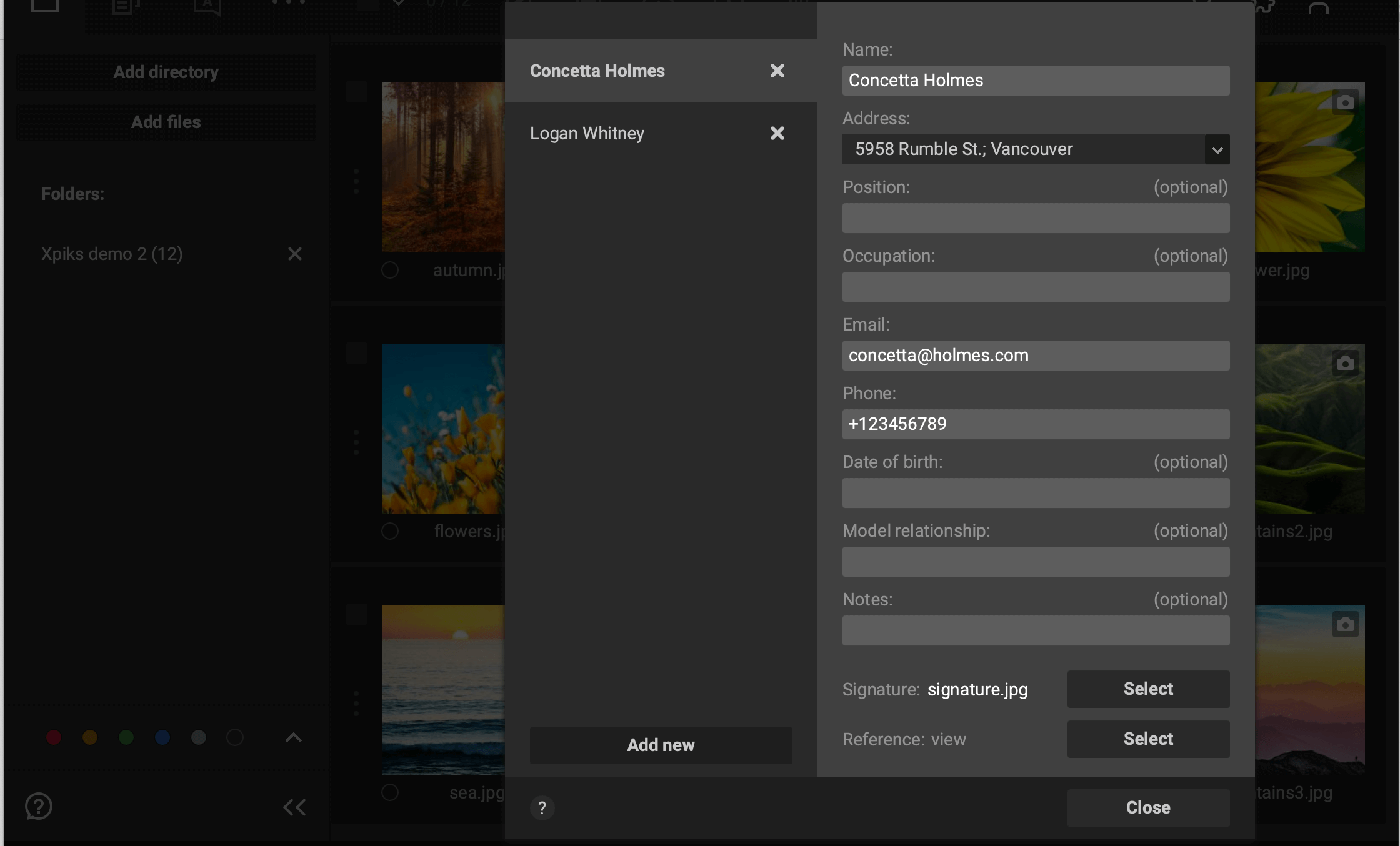Select radio button next to autumn.jpg
Image resolution: width=1400 pixels, height=846 pixels.
390,270
